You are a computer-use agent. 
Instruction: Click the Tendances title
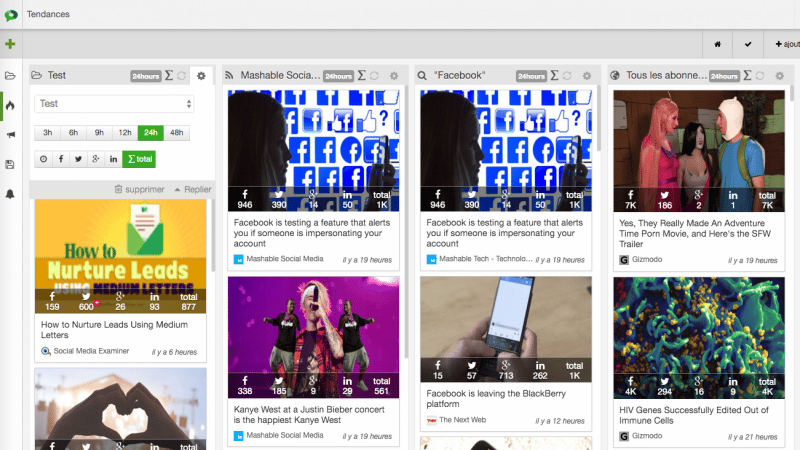click(x=48, y=14)
